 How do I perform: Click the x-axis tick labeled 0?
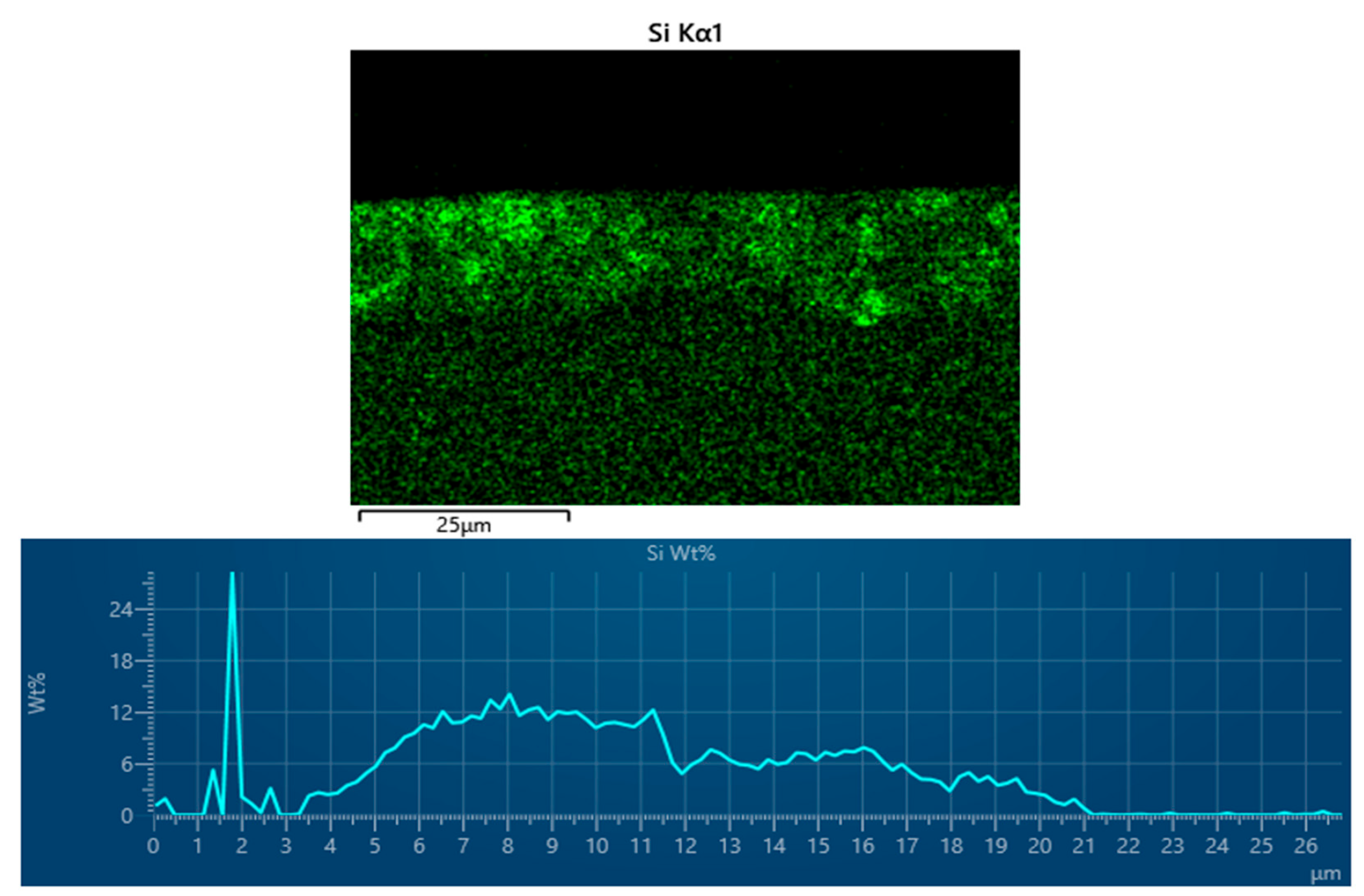[x=153, y=846]
